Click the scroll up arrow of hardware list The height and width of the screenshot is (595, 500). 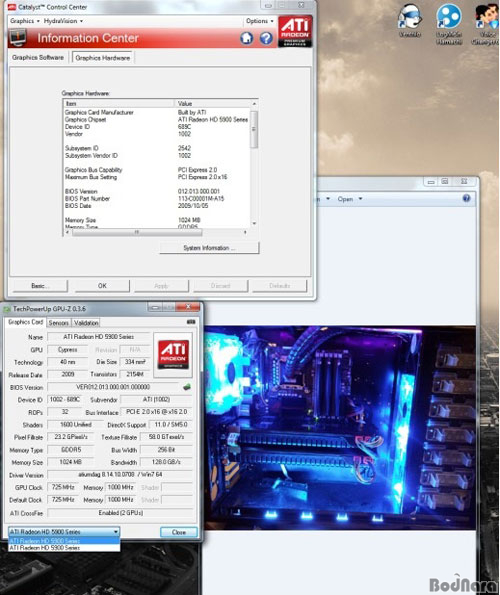tap(254, 104)
